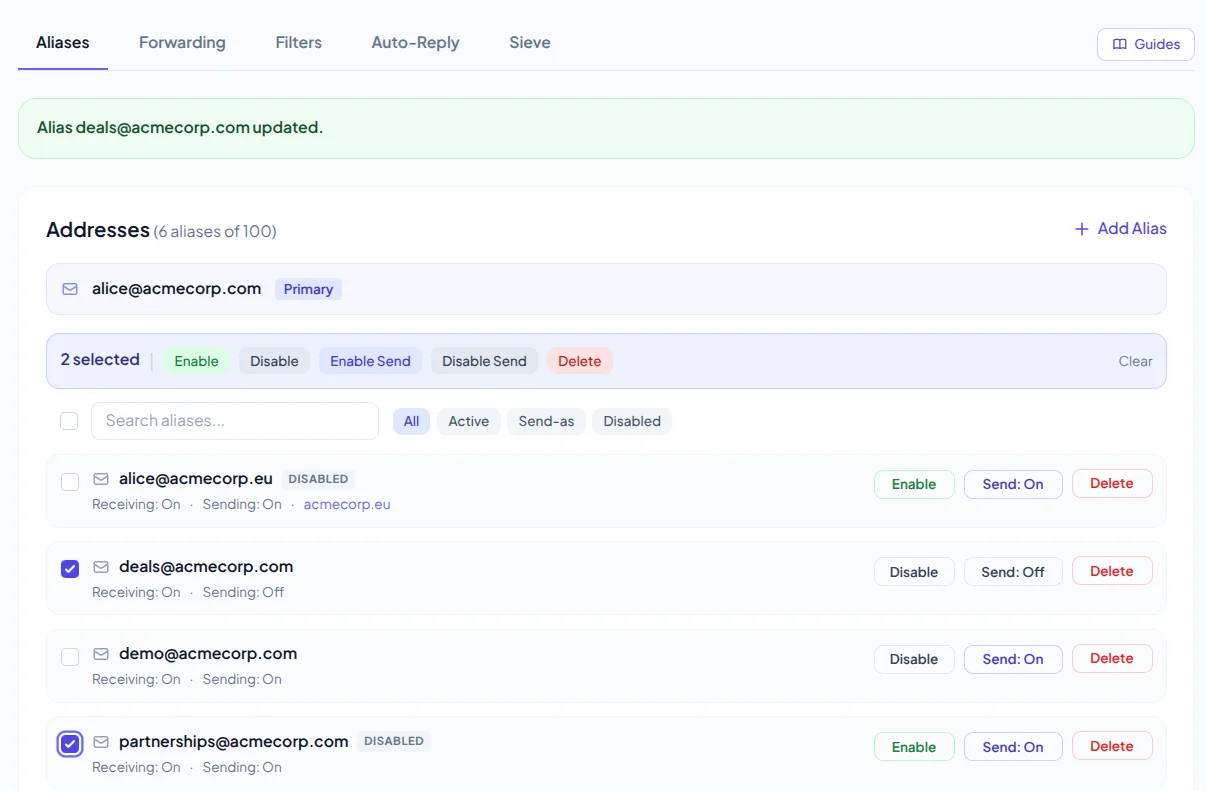Click the envelope icon next to alice@acmecorp.eu
Screen dimensions: 1207x791
pyautogui.click(x=100, y=479)
